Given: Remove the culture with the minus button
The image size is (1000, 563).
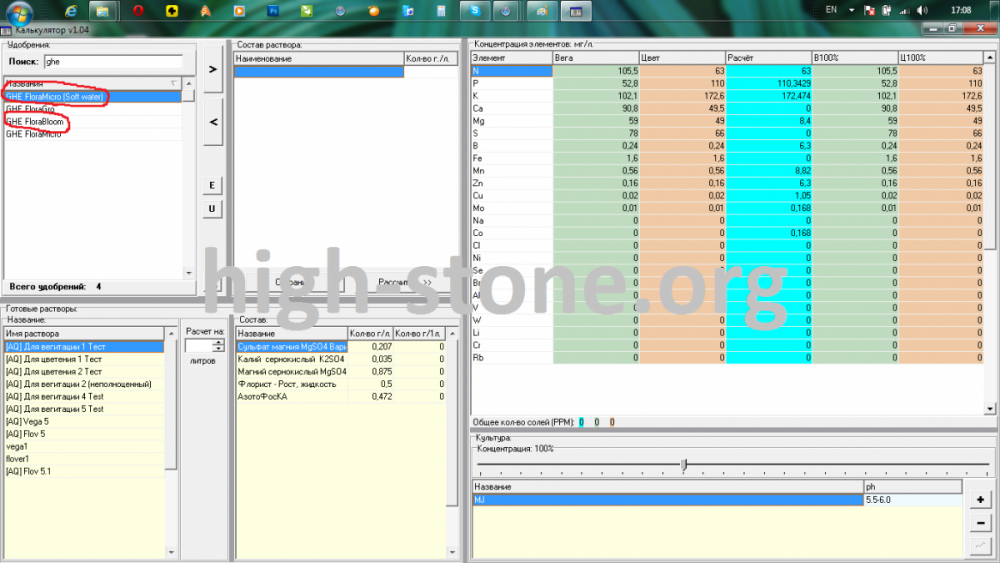Looking at the screenshot, I should 980,523.
